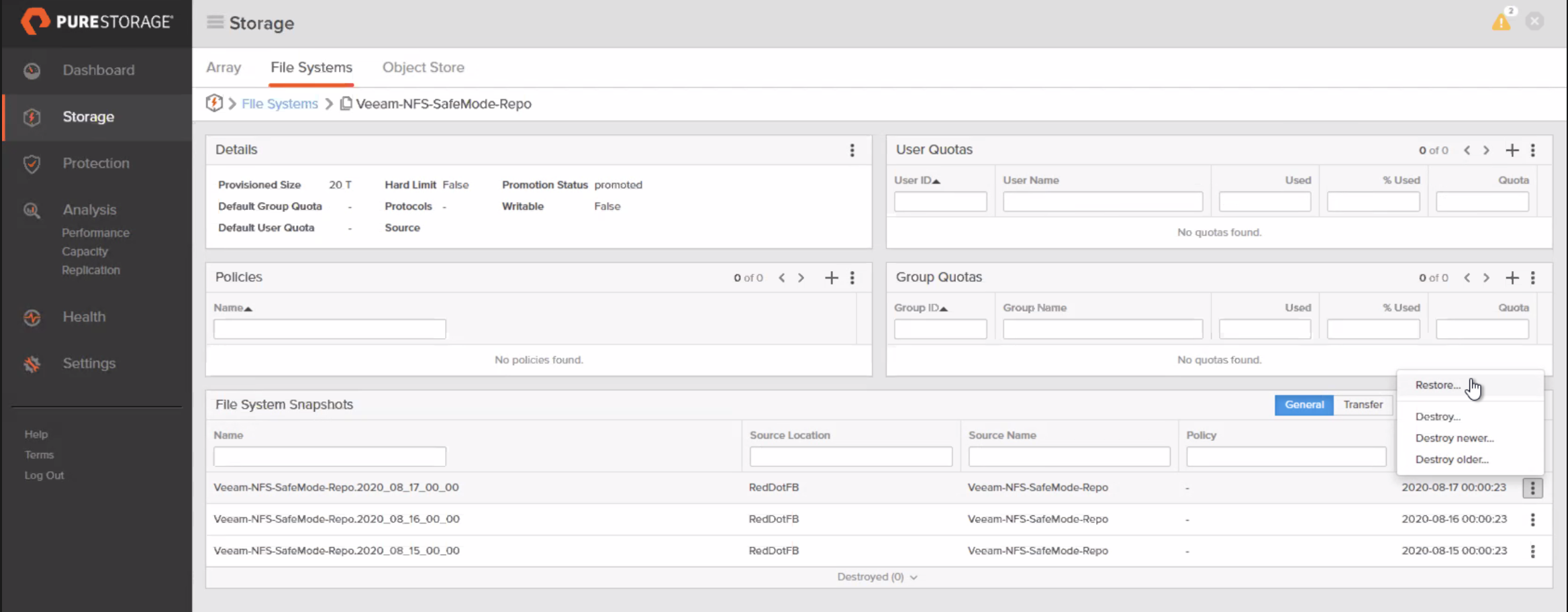The height and width of the screenshot is (612, 1568).
Task: Open the Group Quotas kebab menu
Action: 1532,278
